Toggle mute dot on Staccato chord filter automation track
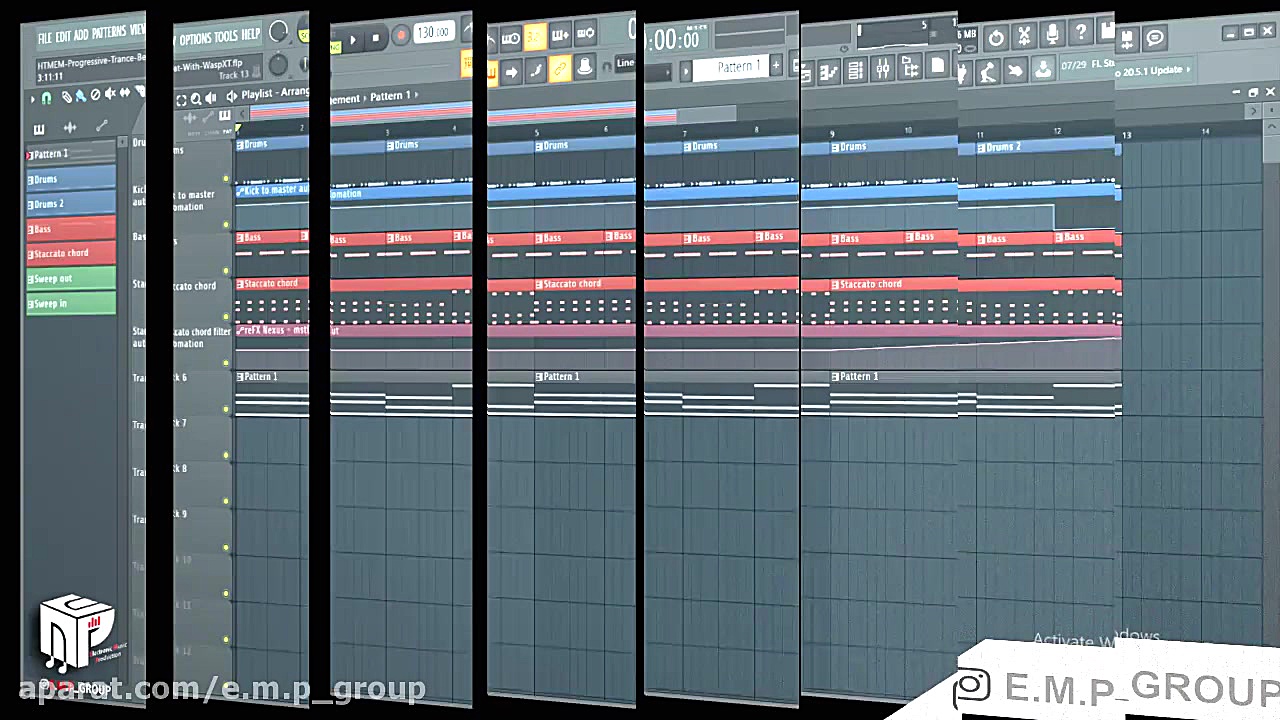 click(x=225, y=363)
